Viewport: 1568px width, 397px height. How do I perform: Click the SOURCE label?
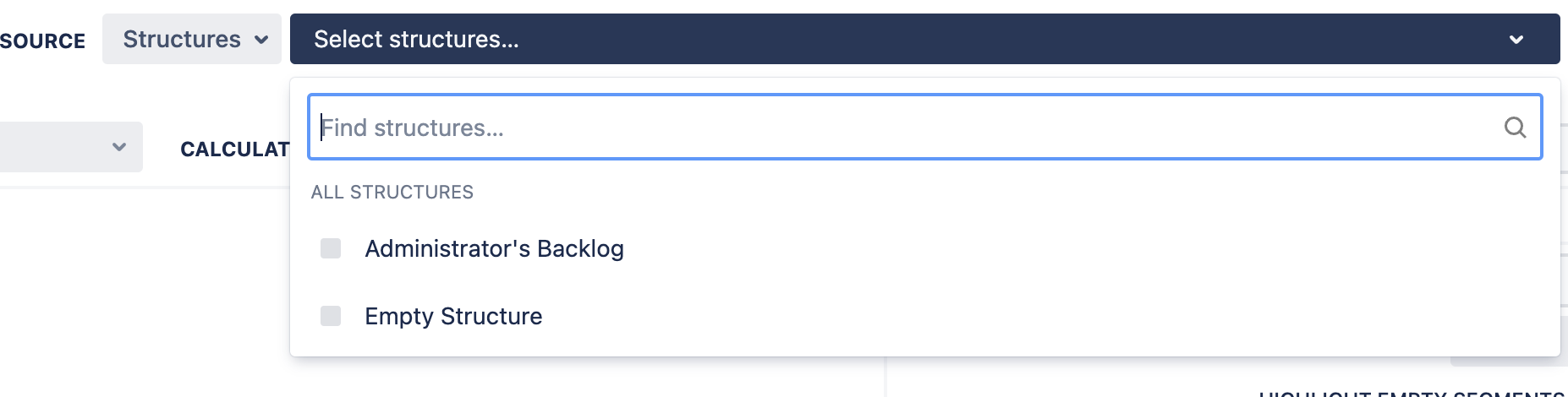click(x=42, y=41)
